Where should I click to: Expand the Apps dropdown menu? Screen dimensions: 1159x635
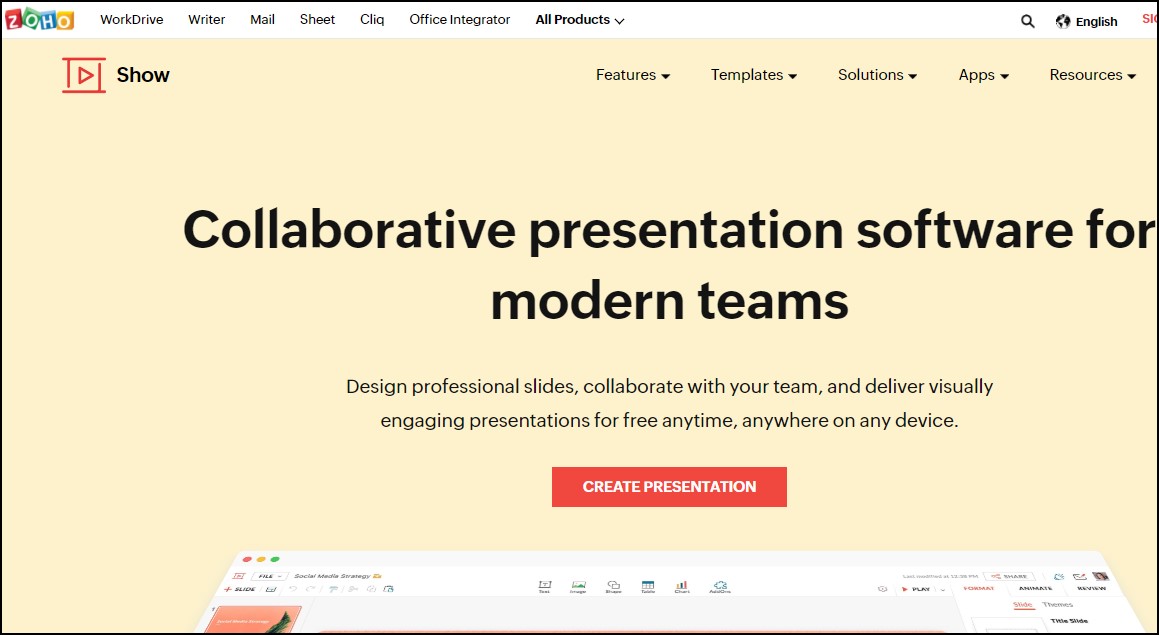click(984, 75)
